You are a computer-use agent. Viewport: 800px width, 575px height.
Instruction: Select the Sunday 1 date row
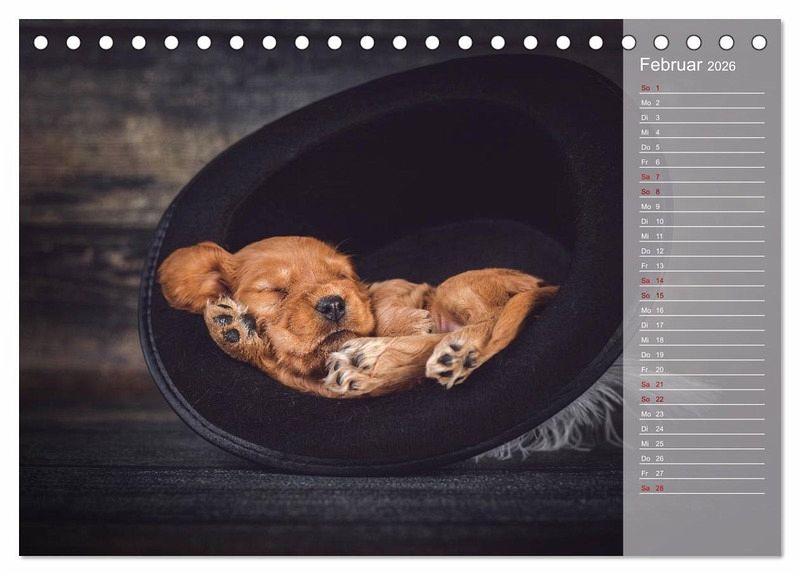click(702, 88)
